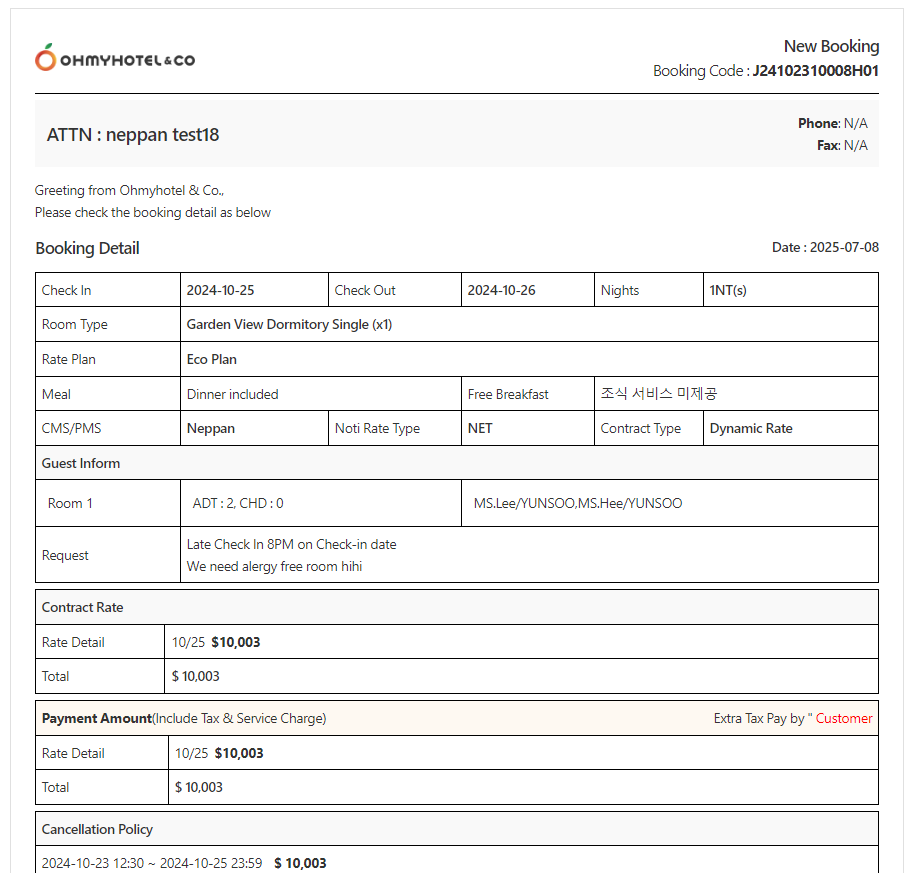
Task: Click the Contract Rate section header
Action: 457,607
